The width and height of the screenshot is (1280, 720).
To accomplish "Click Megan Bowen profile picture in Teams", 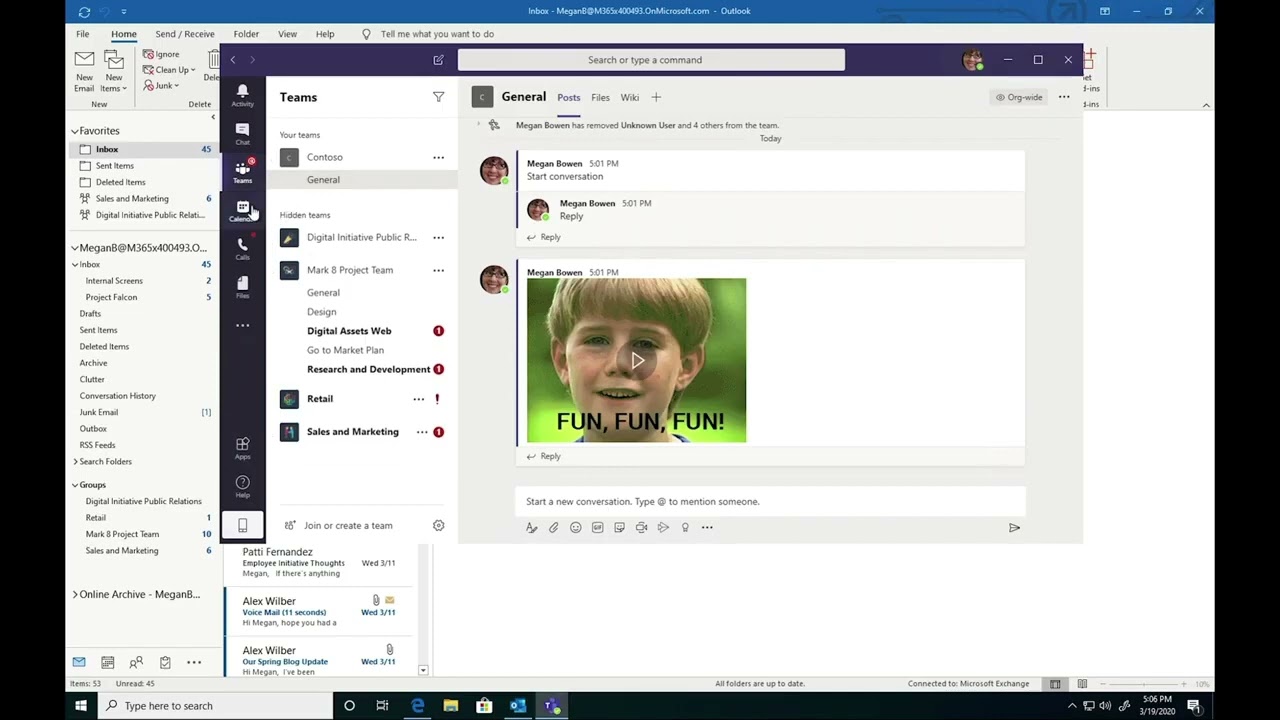I will tap(972, 60).
